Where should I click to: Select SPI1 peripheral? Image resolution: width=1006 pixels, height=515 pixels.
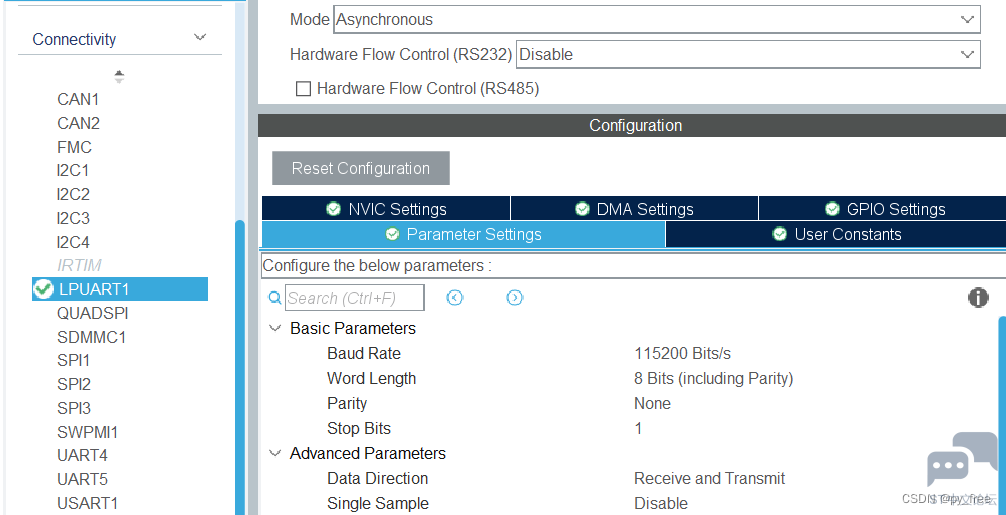[73, 360]
